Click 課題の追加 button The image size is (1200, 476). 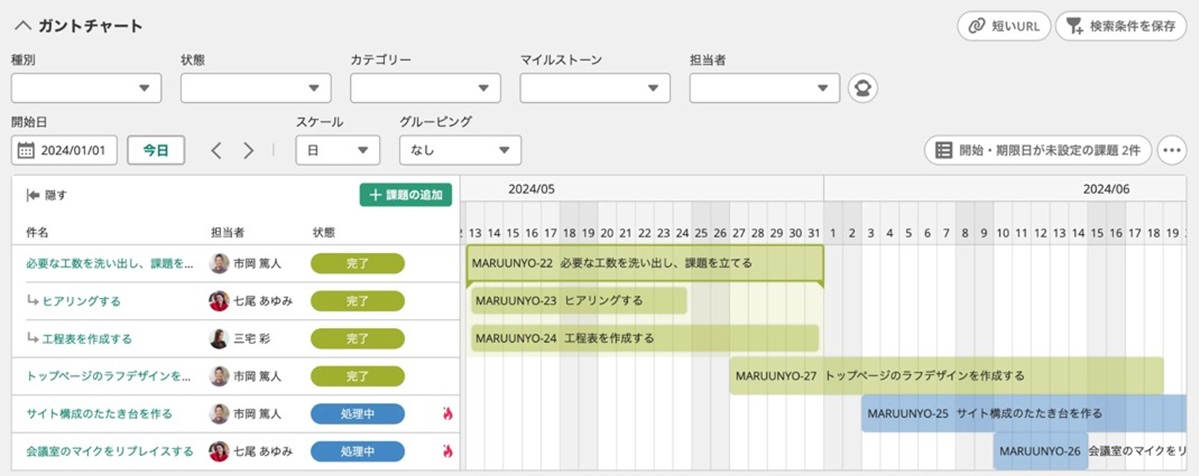pos(406,195)
